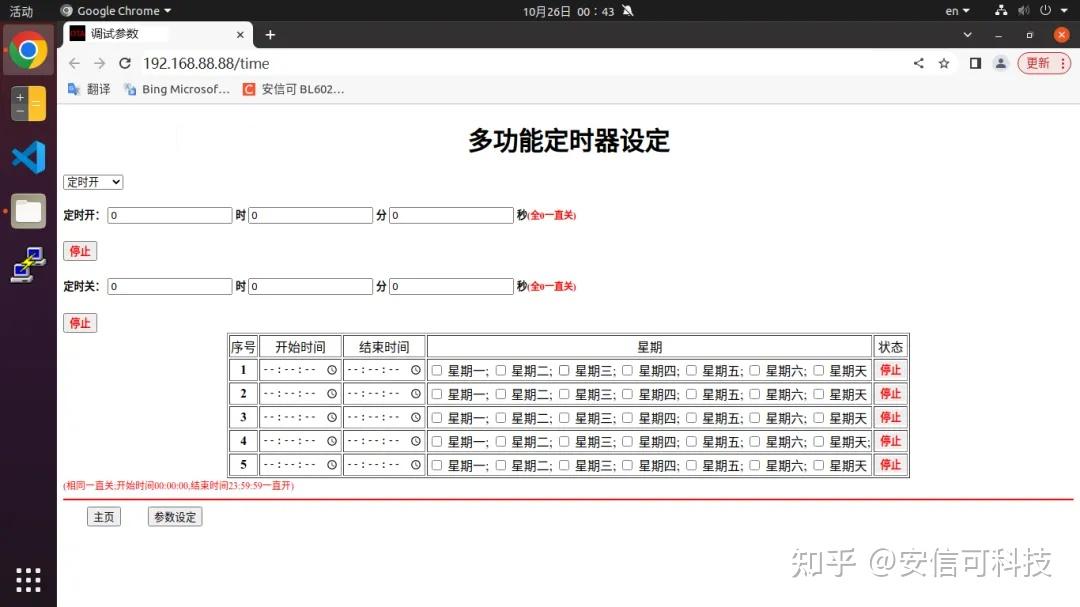
Task: Open the 安信可 BL602 bookmark
Action: 293,89
